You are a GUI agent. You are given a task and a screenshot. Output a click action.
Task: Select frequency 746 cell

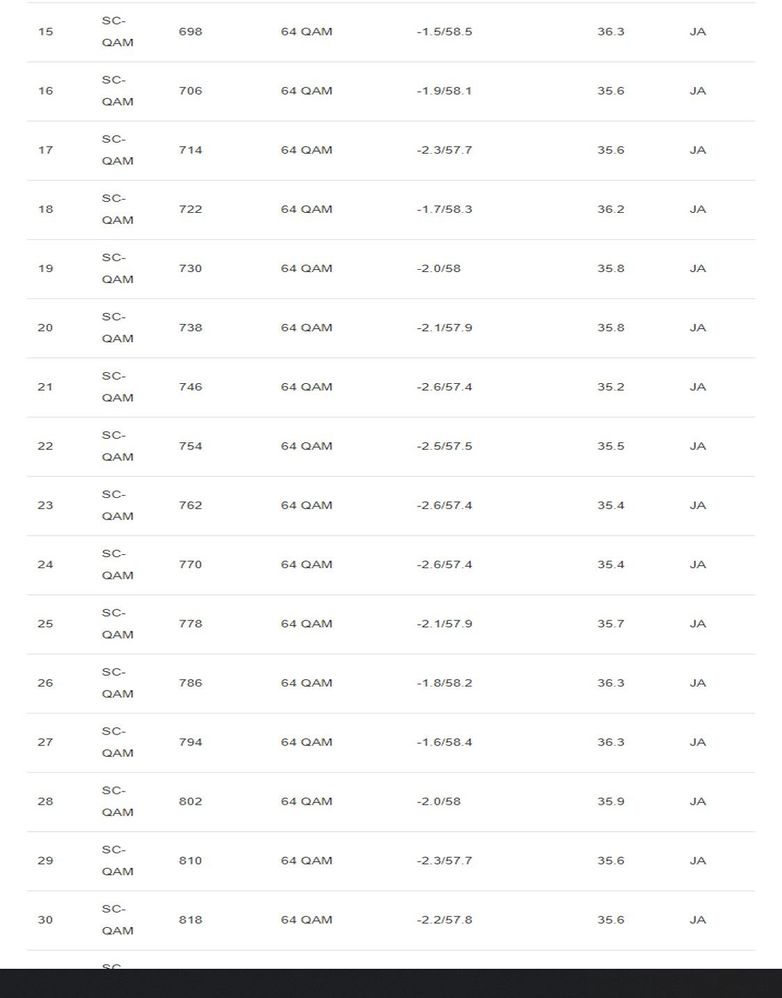click(190, 387)
